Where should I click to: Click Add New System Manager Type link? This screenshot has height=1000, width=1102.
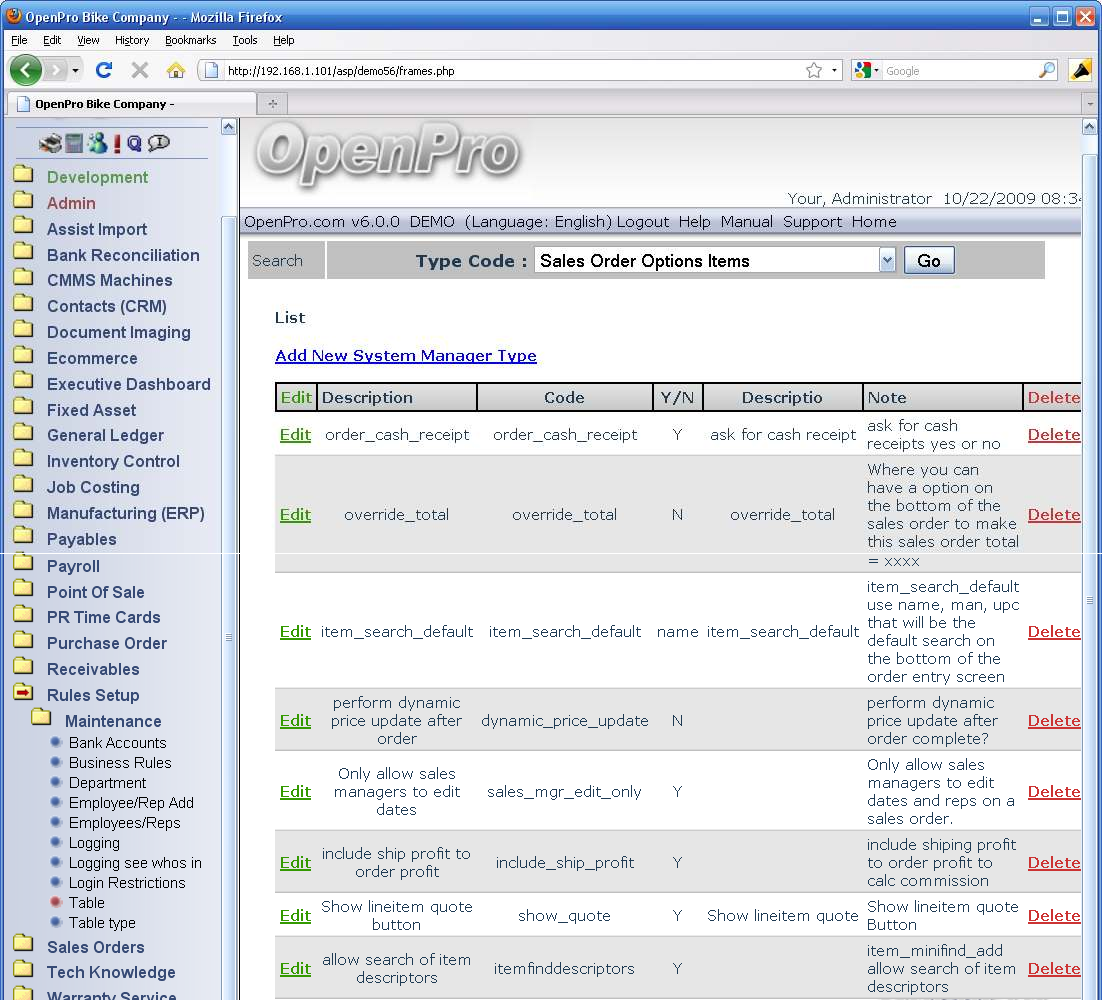tap(405, 356)
